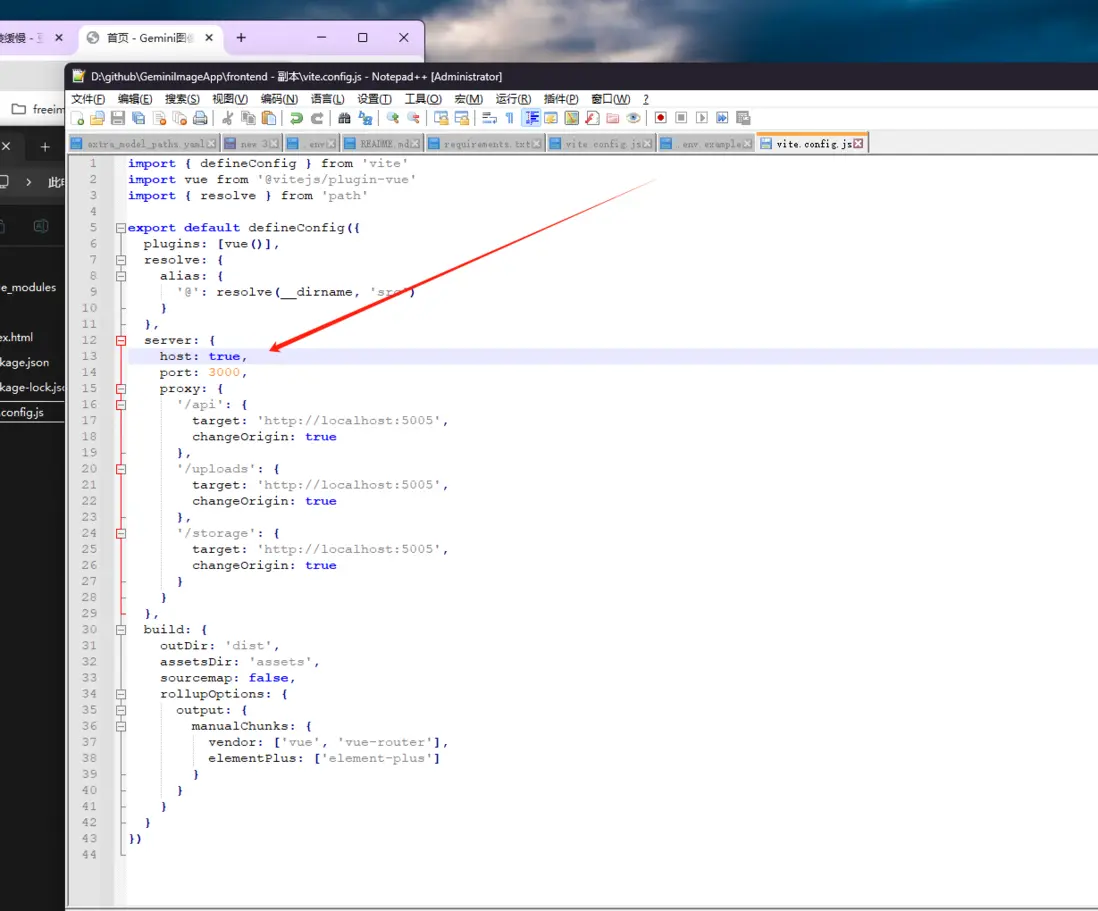
Task: Open the 插件(P) menu
Action: coord(561,99)
